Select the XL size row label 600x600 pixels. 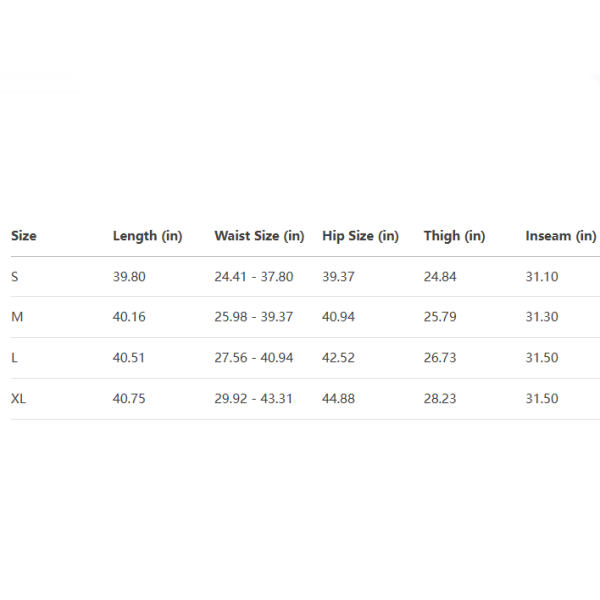[19, 398]
